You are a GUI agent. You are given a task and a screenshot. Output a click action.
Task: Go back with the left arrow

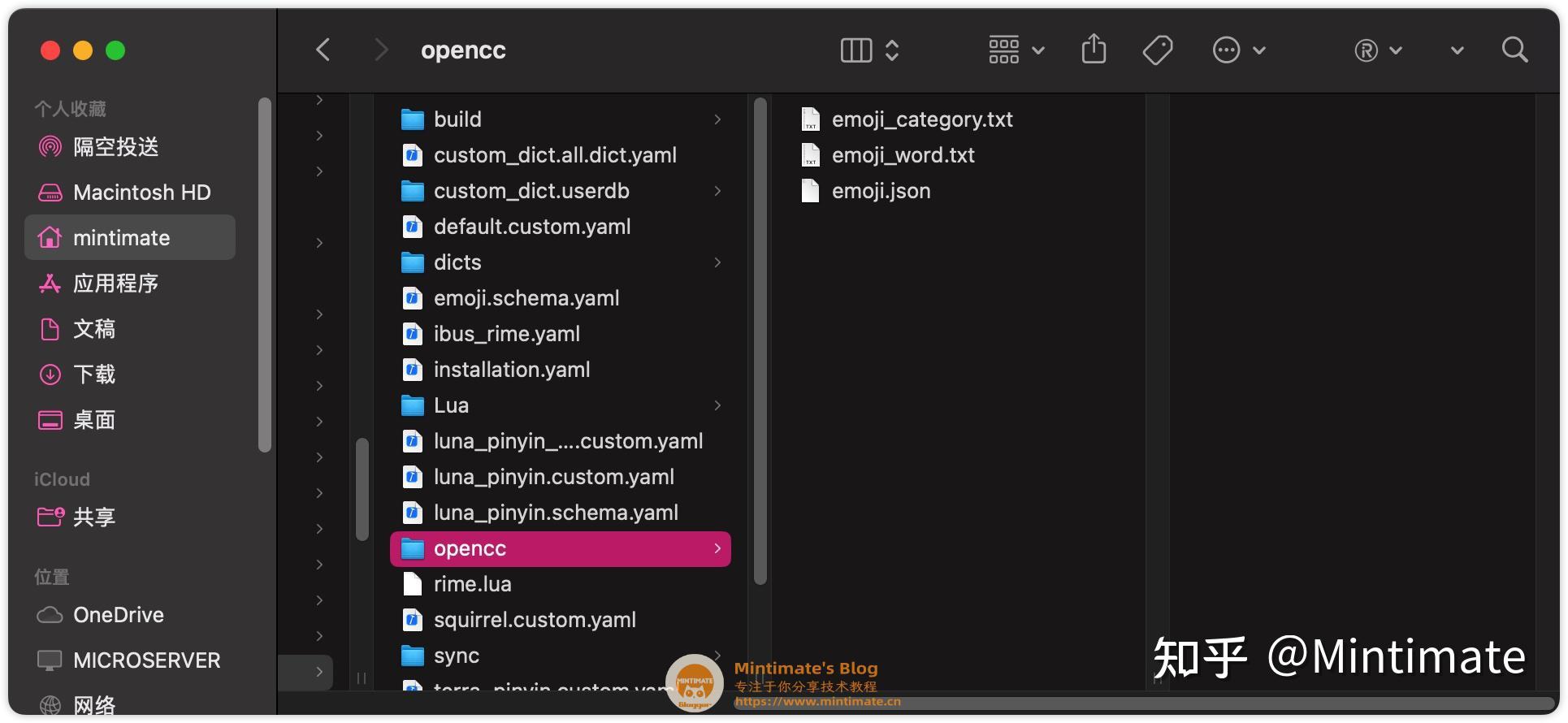tap(323, 50)
